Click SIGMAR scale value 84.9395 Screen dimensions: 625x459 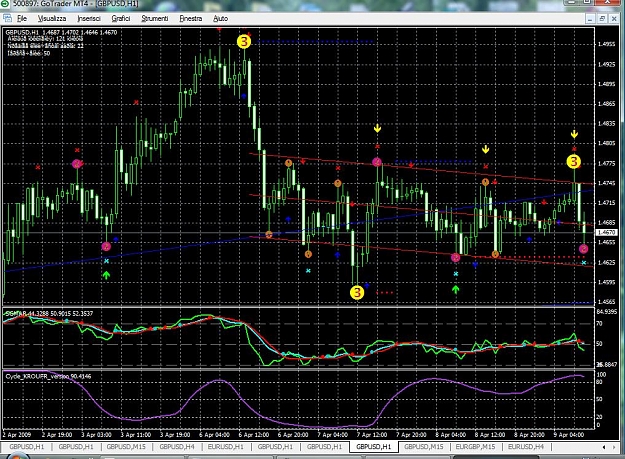607,312
